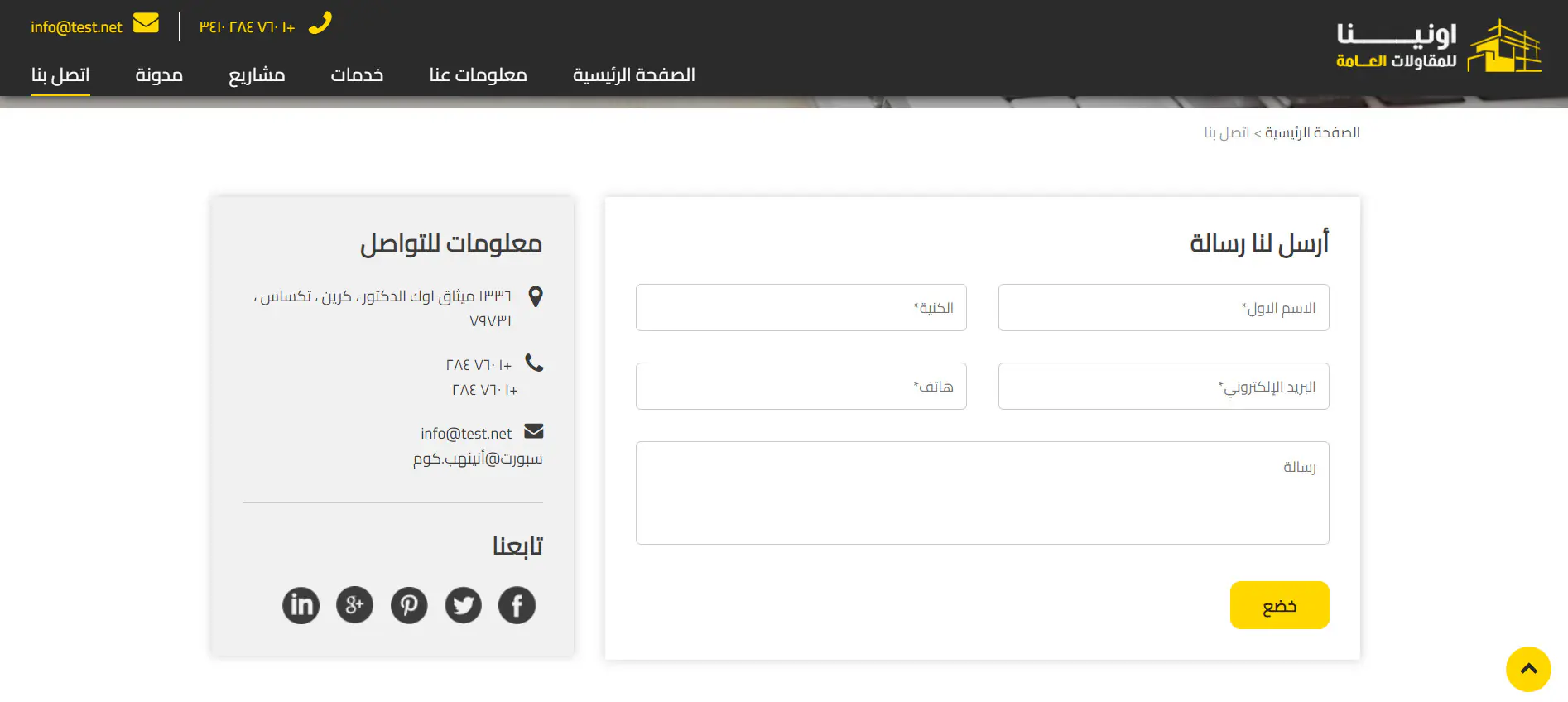Click the Pinterest social icon

pos(409,605)
